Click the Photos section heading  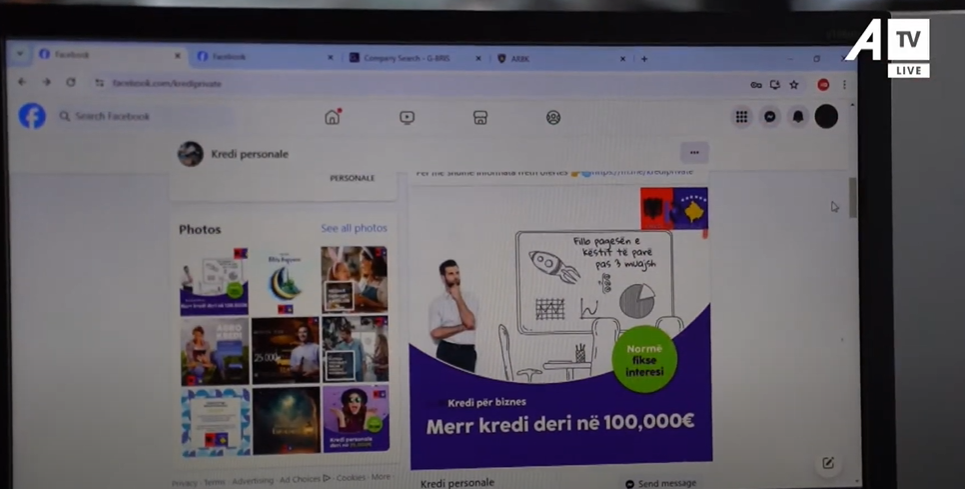click(x=200, y=229)
